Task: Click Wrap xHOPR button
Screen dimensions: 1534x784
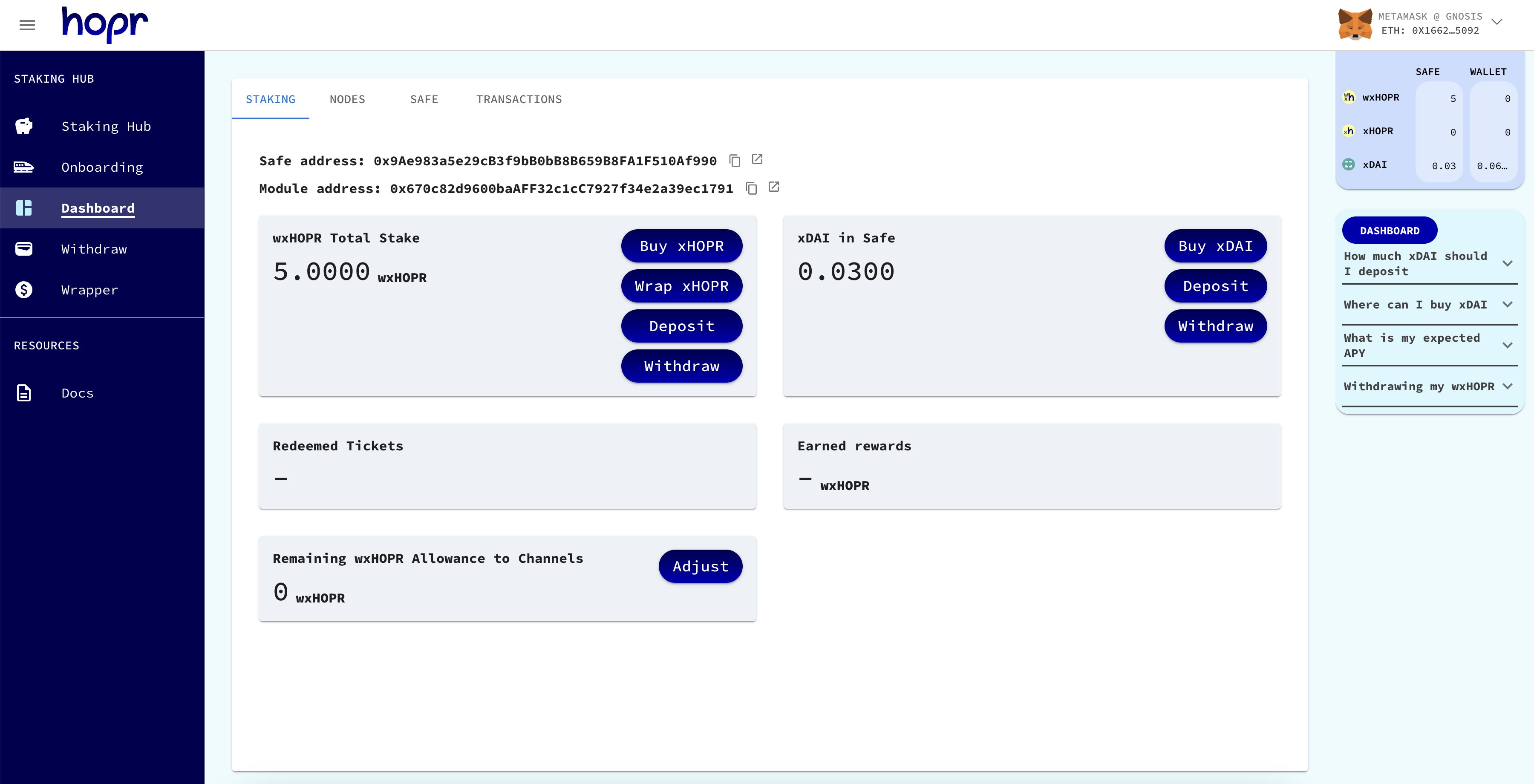Action: tap(681, 286)
